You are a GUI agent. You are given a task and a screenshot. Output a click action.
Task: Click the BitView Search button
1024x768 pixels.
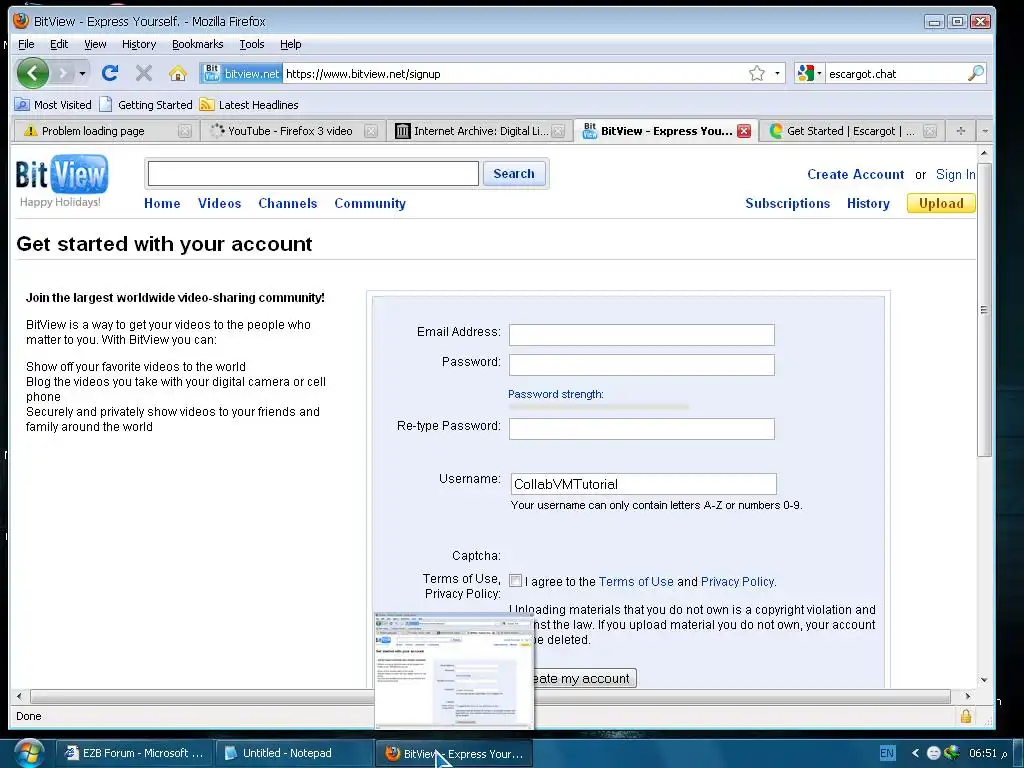[x=514, y=173]
